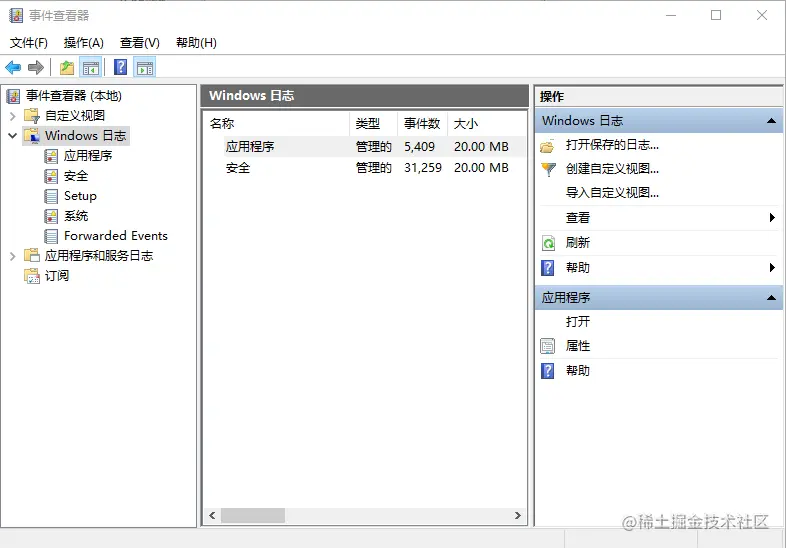Click the 订阅 subscriptions icon
786x548 pixels.
point(32,276)
